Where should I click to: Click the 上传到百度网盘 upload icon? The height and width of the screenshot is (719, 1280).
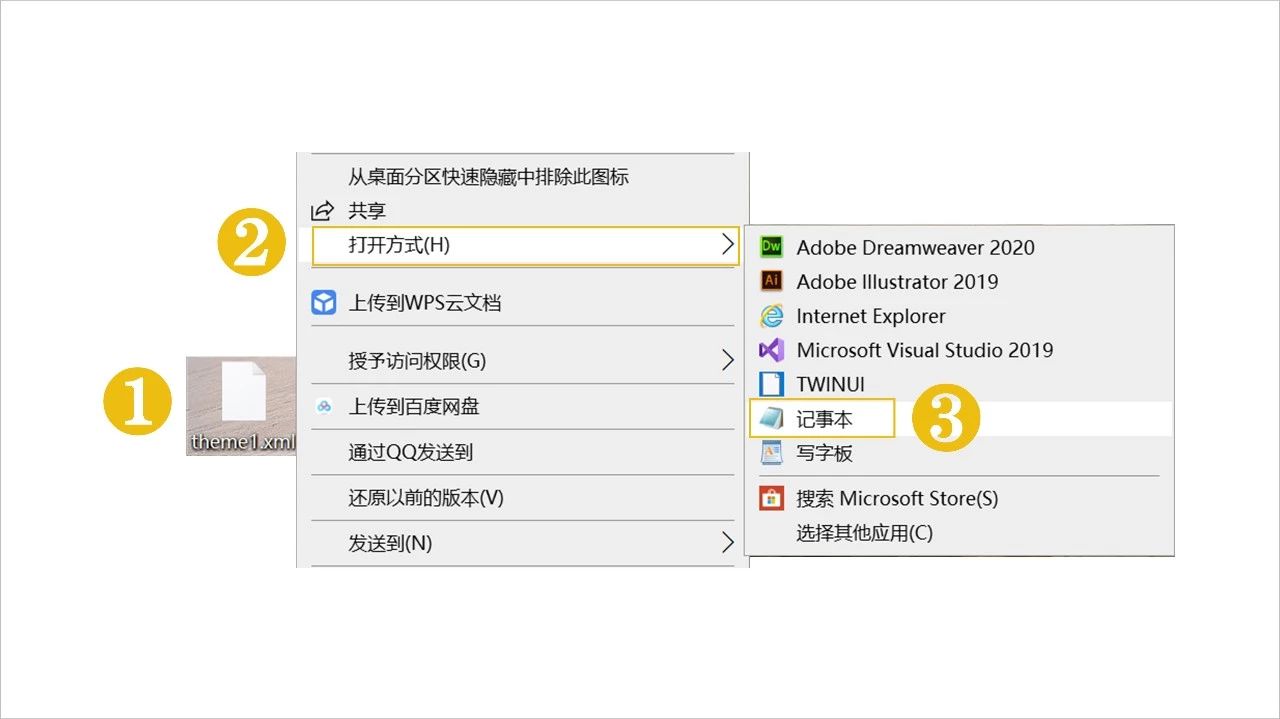point(323,406)
